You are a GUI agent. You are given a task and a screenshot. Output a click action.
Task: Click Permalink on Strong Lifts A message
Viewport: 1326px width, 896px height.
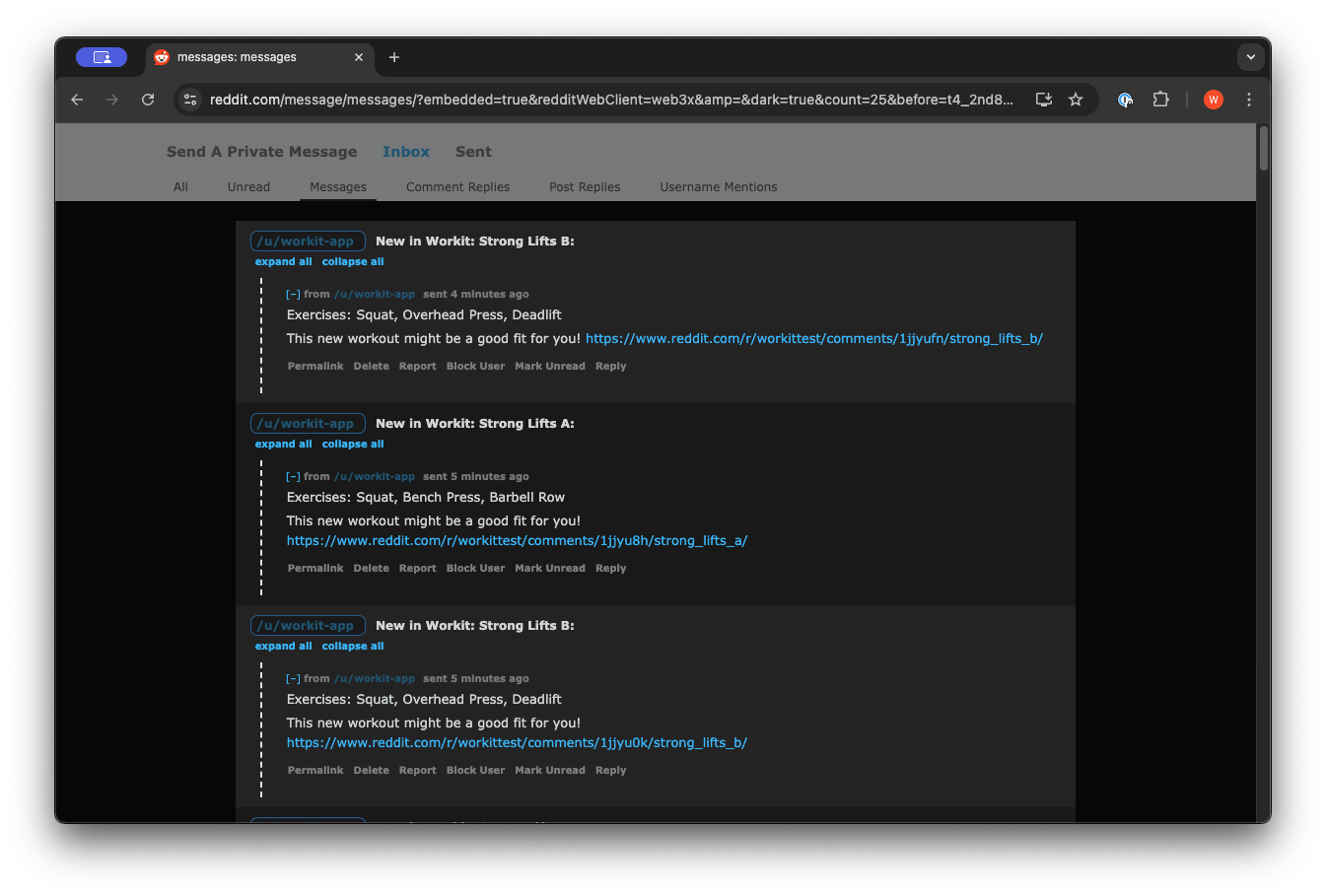click(315, 569)
